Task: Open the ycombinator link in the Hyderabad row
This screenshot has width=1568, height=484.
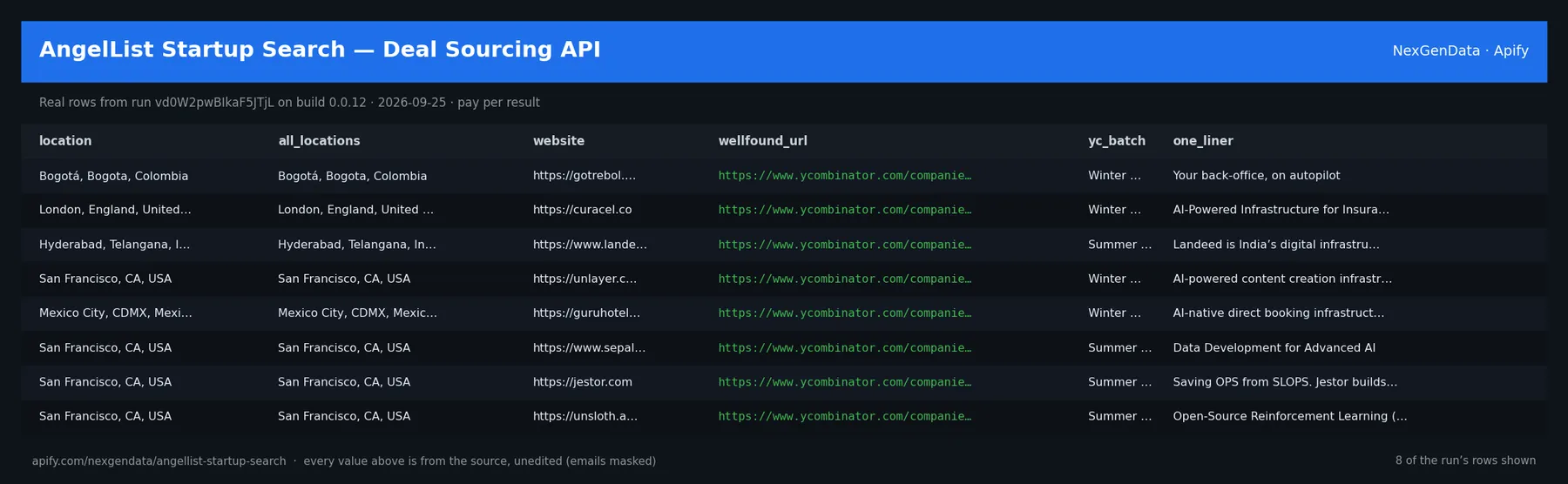Action: (x=844, y=245)
